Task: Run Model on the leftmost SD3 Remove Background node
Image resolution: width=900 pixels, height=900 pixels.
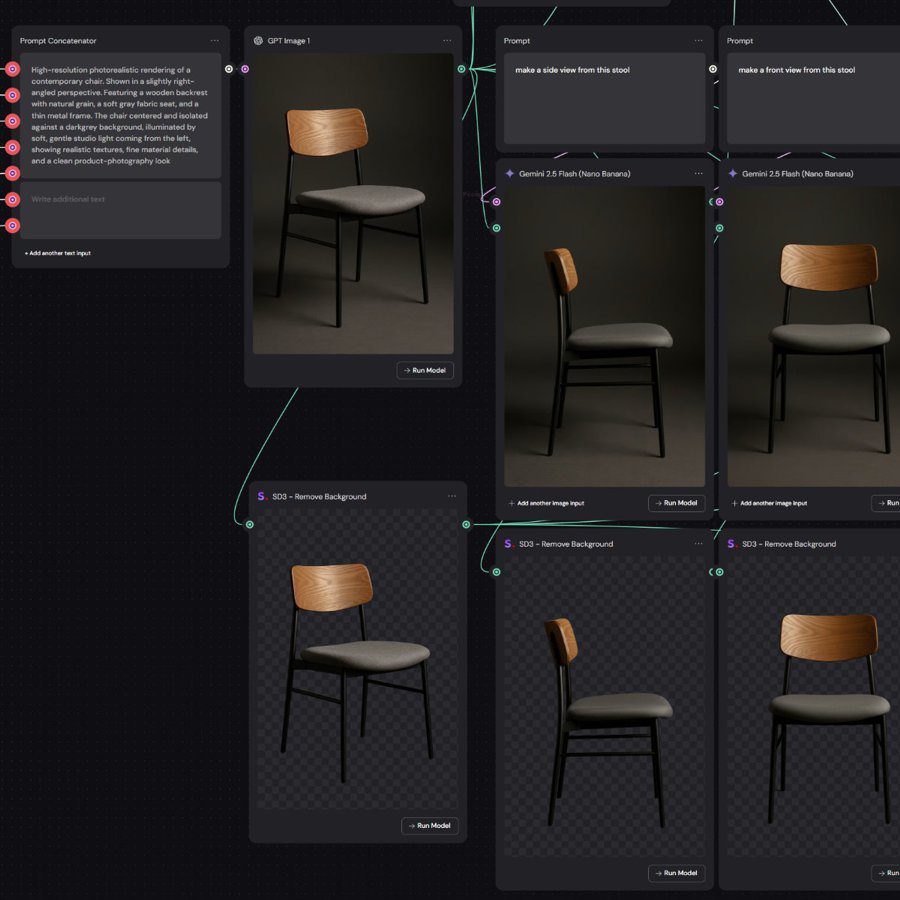Action: click(429, 825)
